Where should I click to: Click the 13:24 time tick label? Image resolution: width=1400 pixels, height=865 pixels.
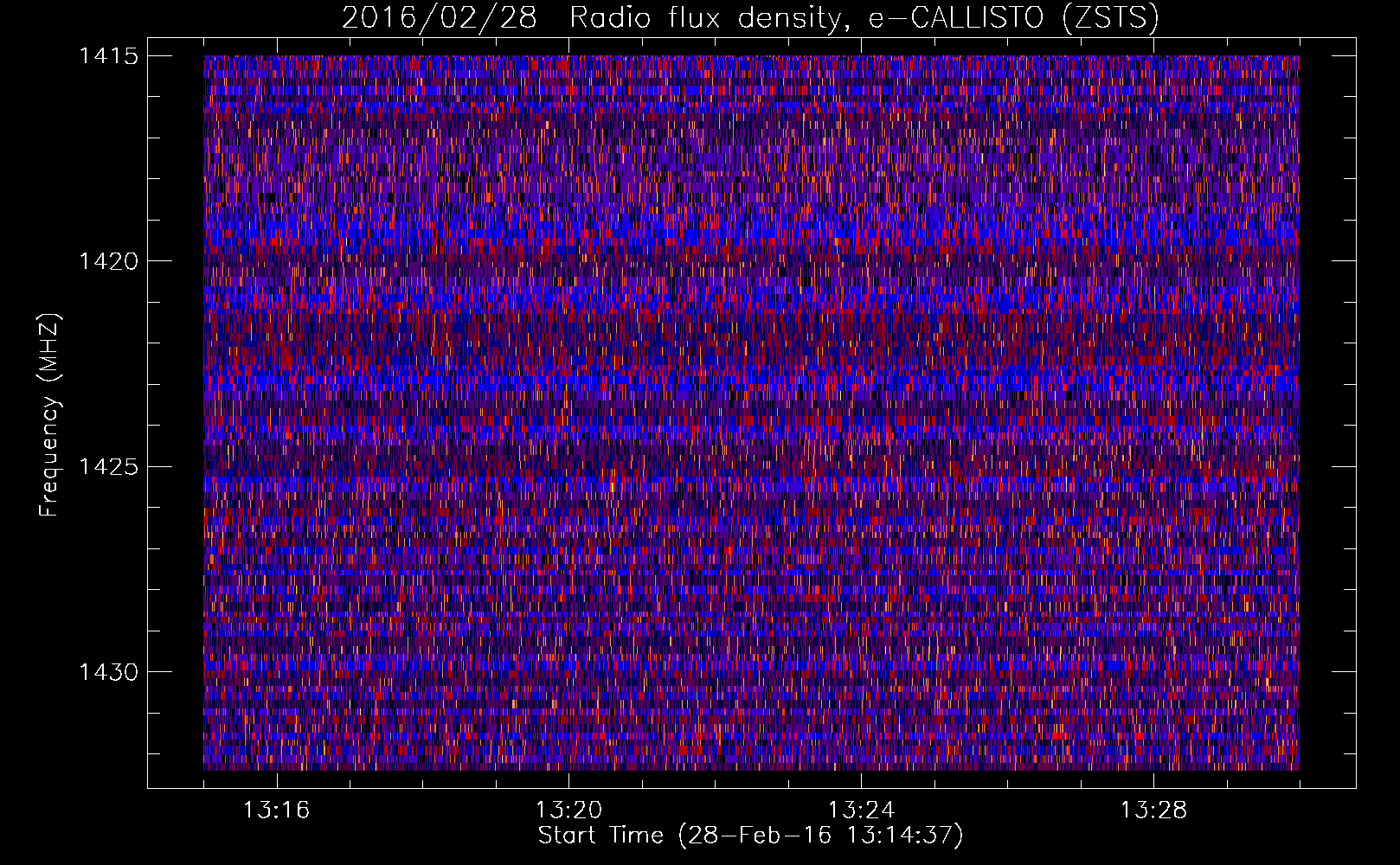click(861, 811)
